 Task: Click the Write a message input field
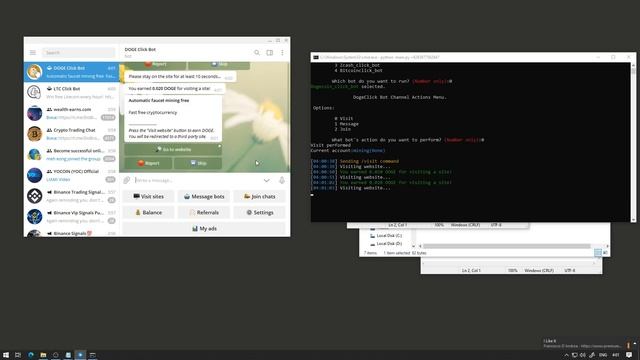[196, 180]
